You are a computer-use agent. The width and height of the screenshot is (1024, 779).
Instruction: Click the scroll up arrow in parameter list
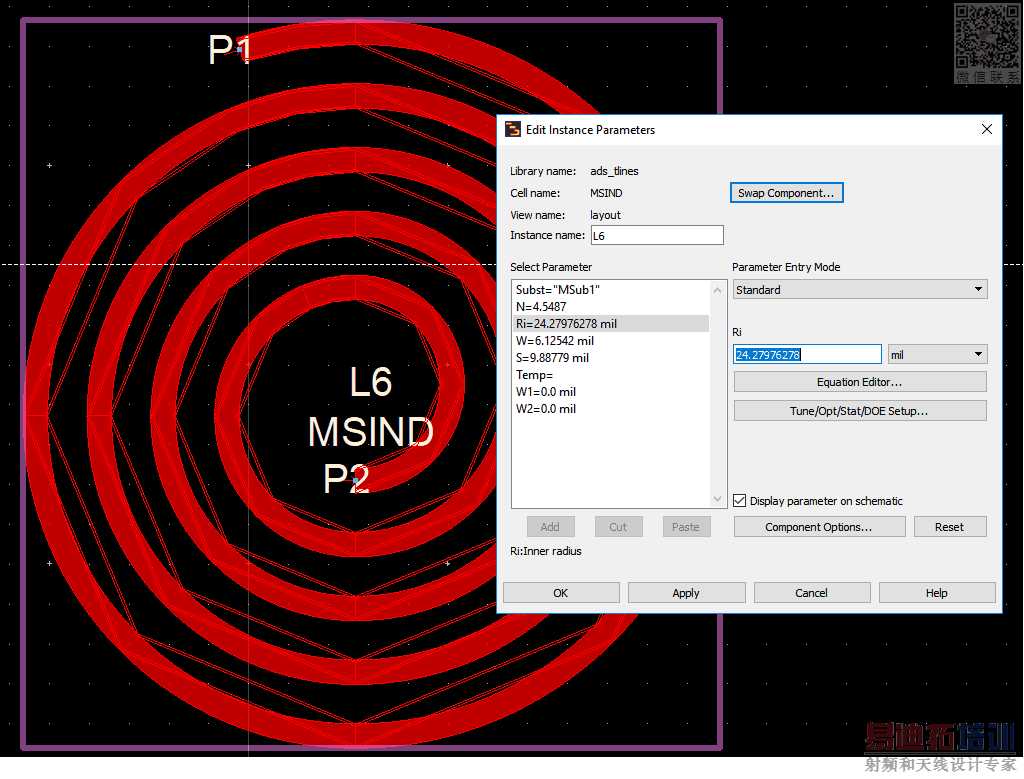tap(717, 289)
